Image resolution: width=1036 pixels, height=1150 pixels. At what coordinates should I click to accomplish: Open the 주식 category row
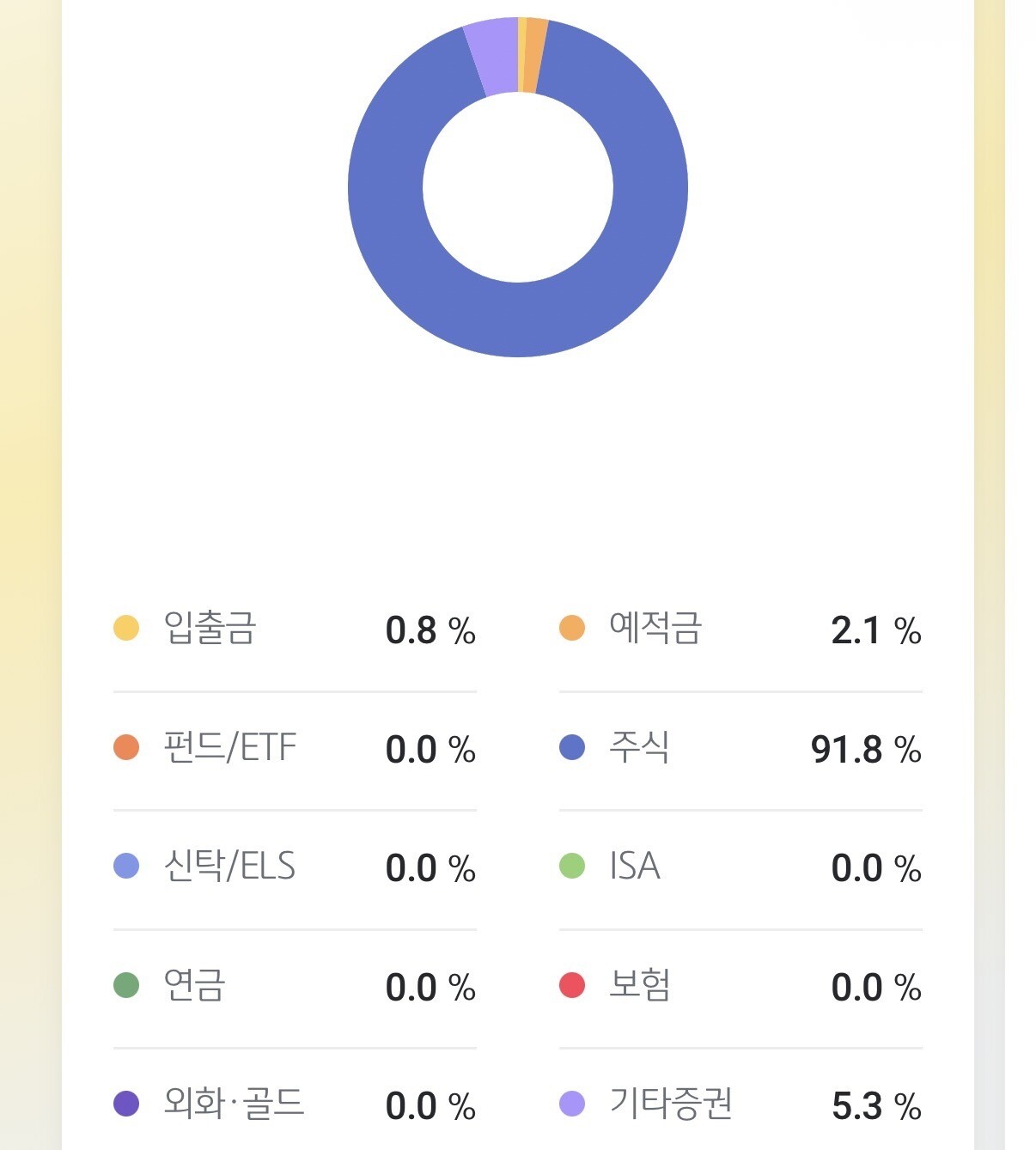point(740,748)
